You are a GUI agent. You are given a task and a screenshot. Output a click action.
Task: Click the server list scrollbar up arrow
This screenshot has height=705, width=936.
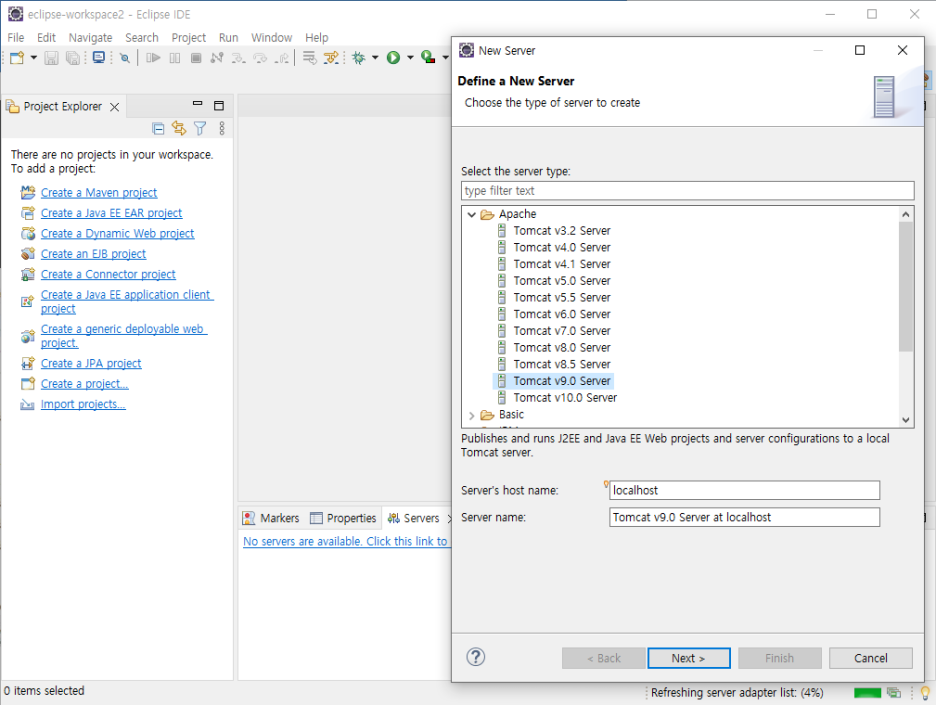[x=906, y=214]
